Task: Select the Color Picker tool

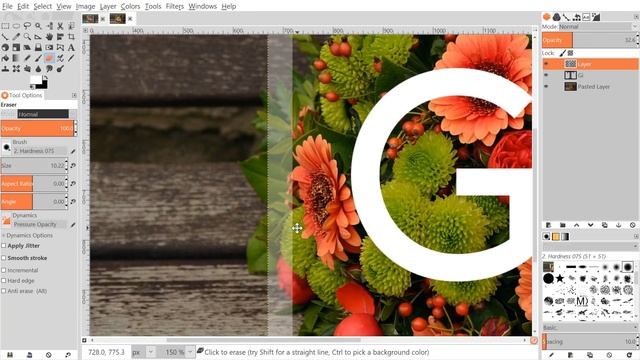Action: [16, 37]
